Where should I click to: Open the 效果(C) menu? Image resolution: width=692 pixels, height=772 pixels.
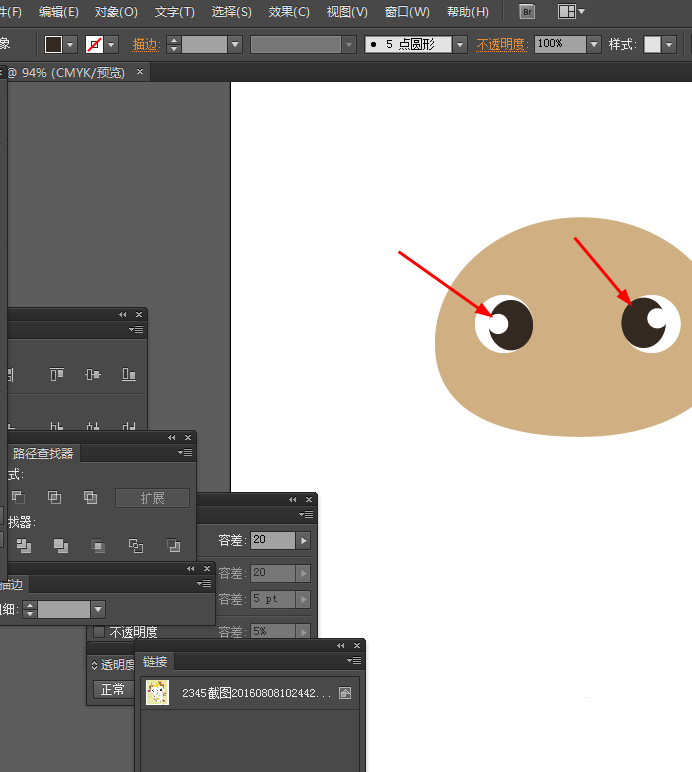click(289, 12)
